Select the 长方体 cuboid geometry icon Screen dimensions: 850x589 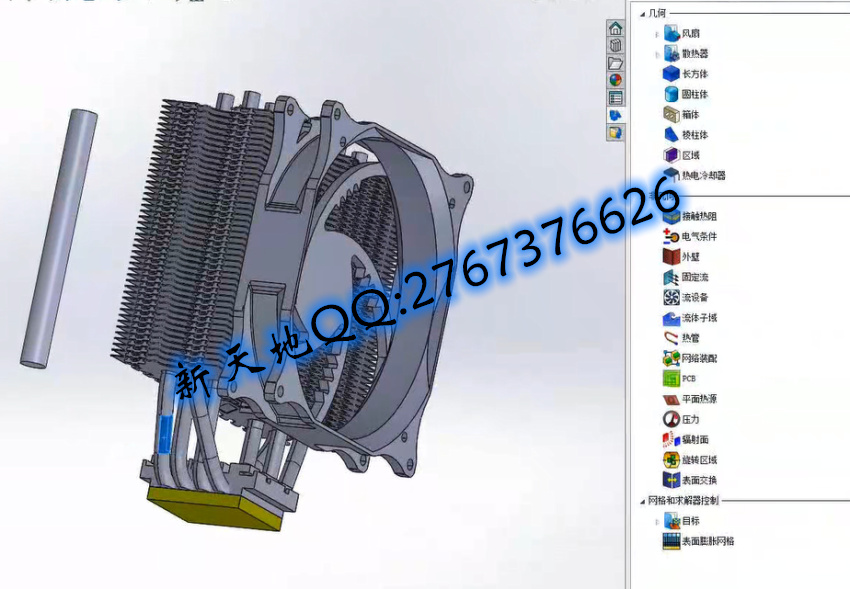point(671,74)
